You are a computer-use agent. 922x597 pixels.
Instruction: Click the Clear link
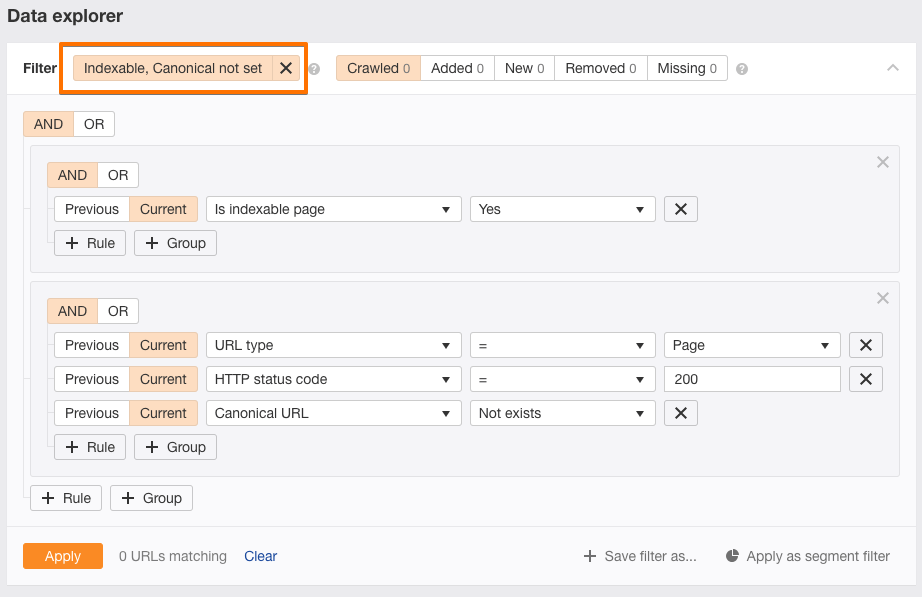260,556
